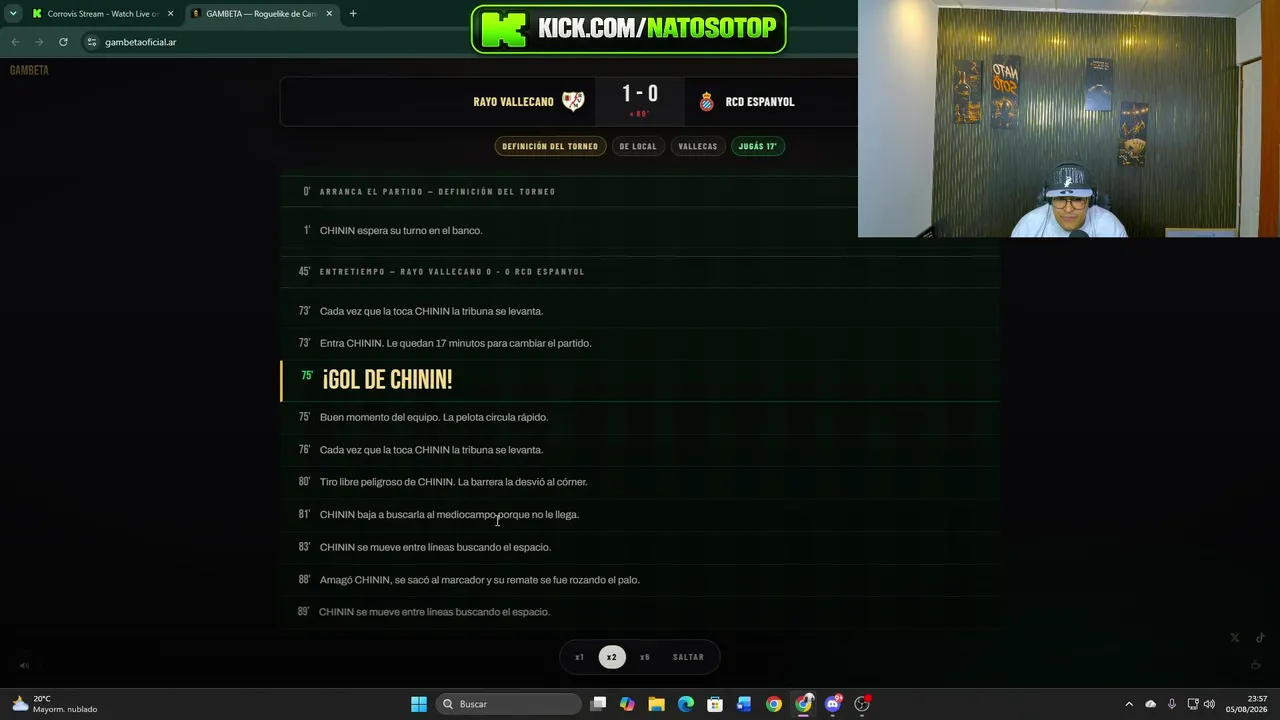Click the RCD Espanyol club crest
The height and width of the screenshot is (720, 1280).
(707, 101)
